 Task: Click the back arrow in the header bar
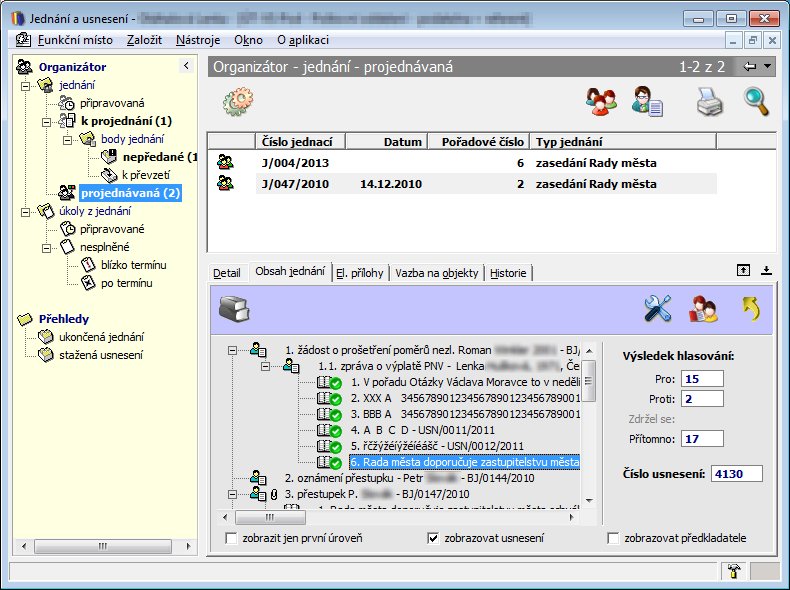click(x=749, y=67)
